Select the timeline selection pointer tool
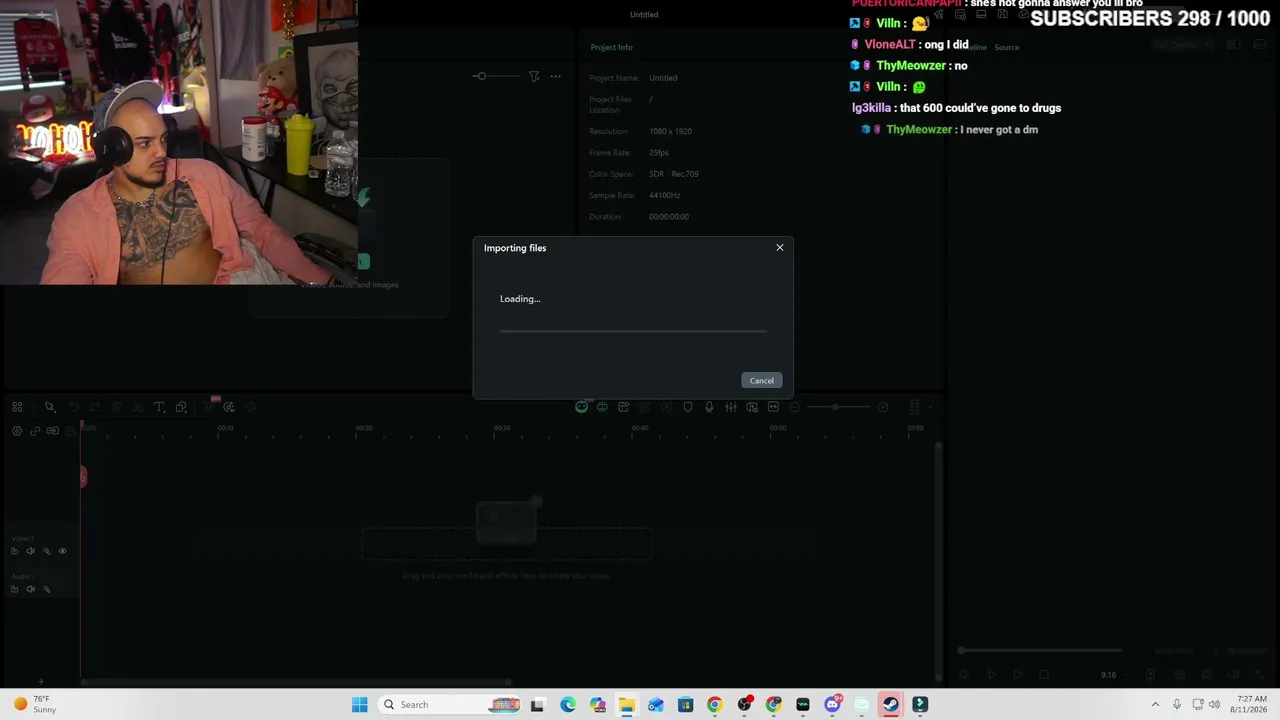 [x=49, y=407]
